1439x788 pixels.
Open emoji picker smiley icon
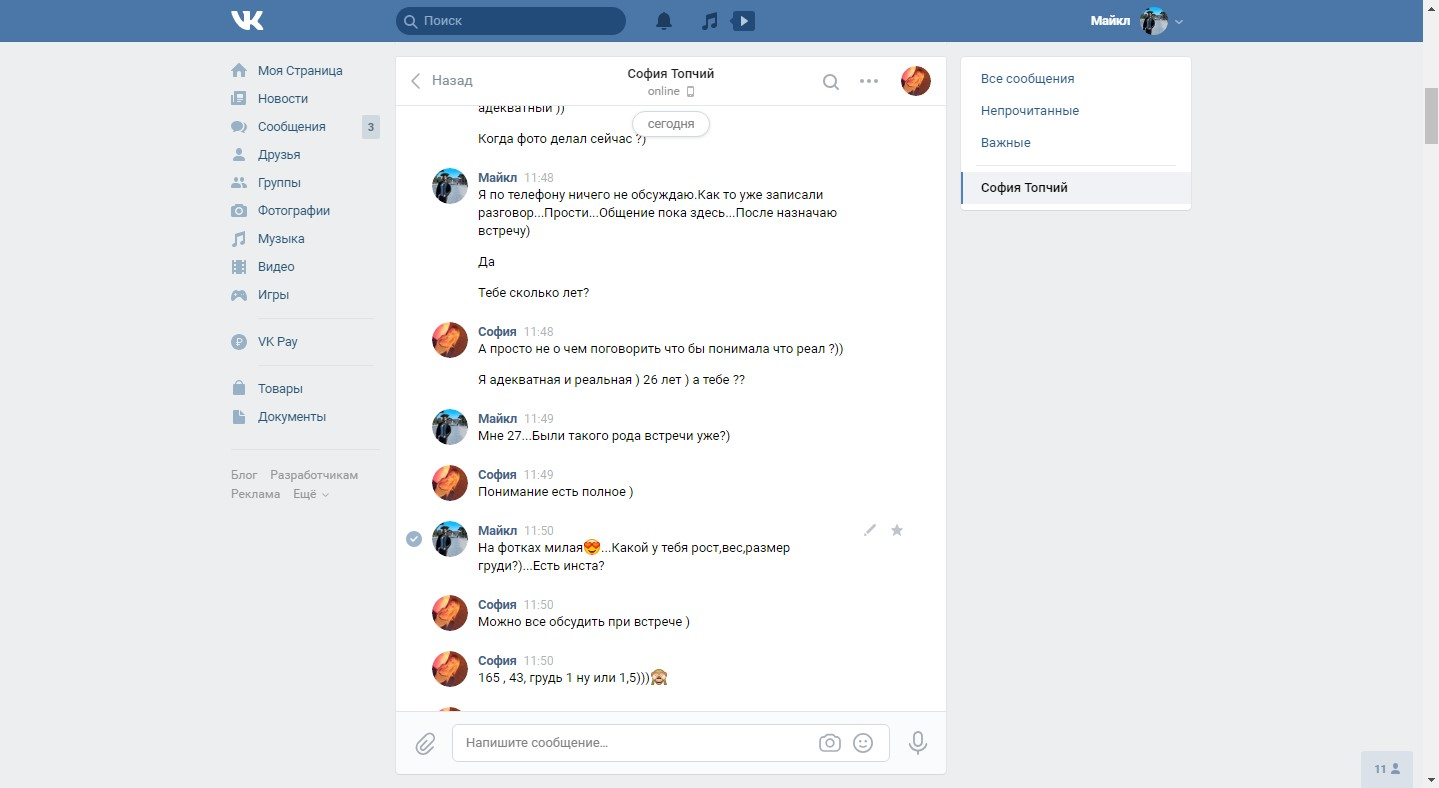(x=863, y=743)
